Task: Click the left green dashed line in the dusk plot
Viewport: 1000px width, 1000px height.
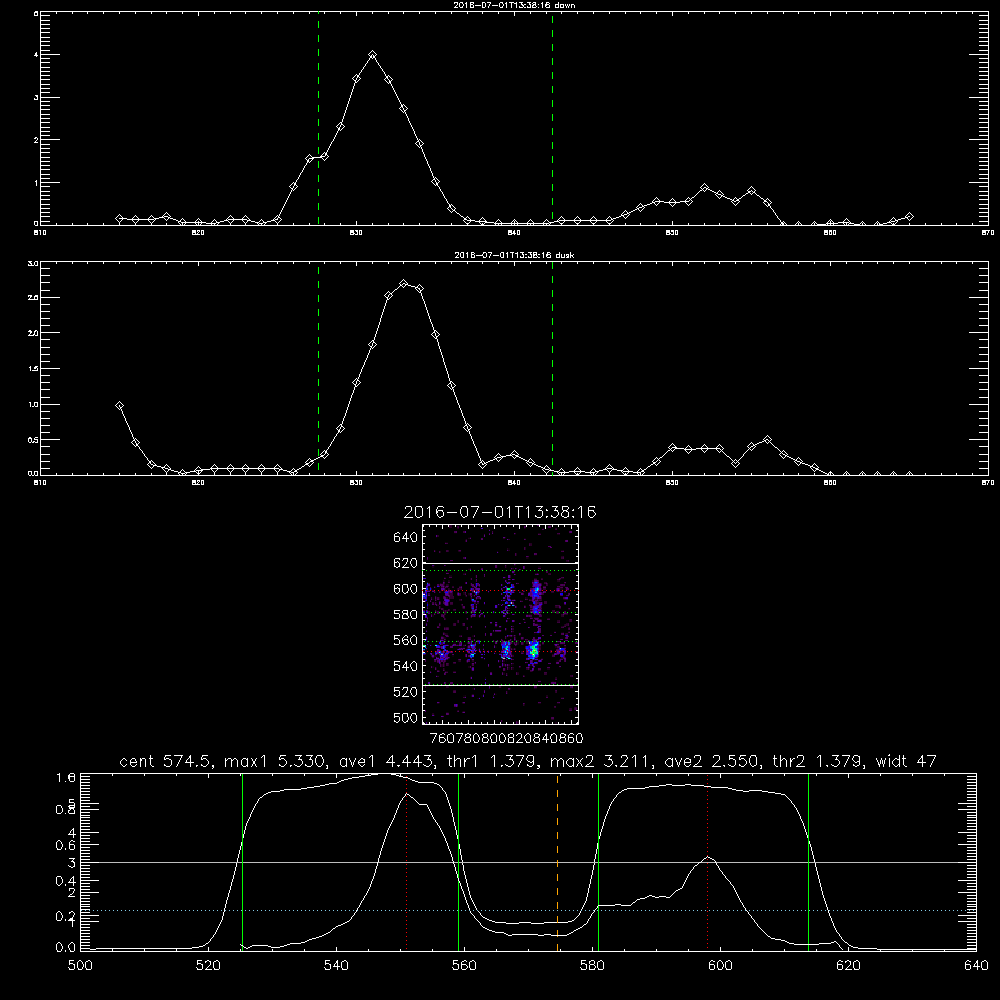Action: [318, 368]
